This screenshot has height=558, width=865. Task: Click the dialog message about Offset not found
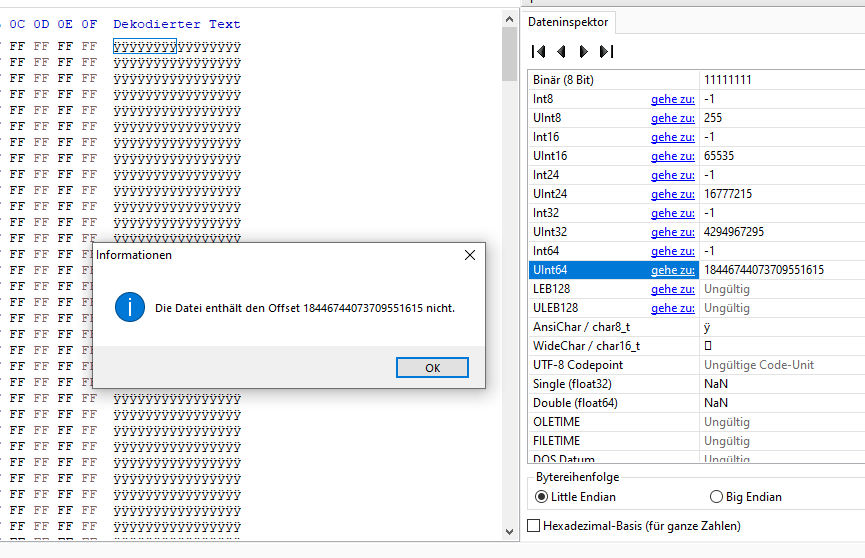coord(305,309)
